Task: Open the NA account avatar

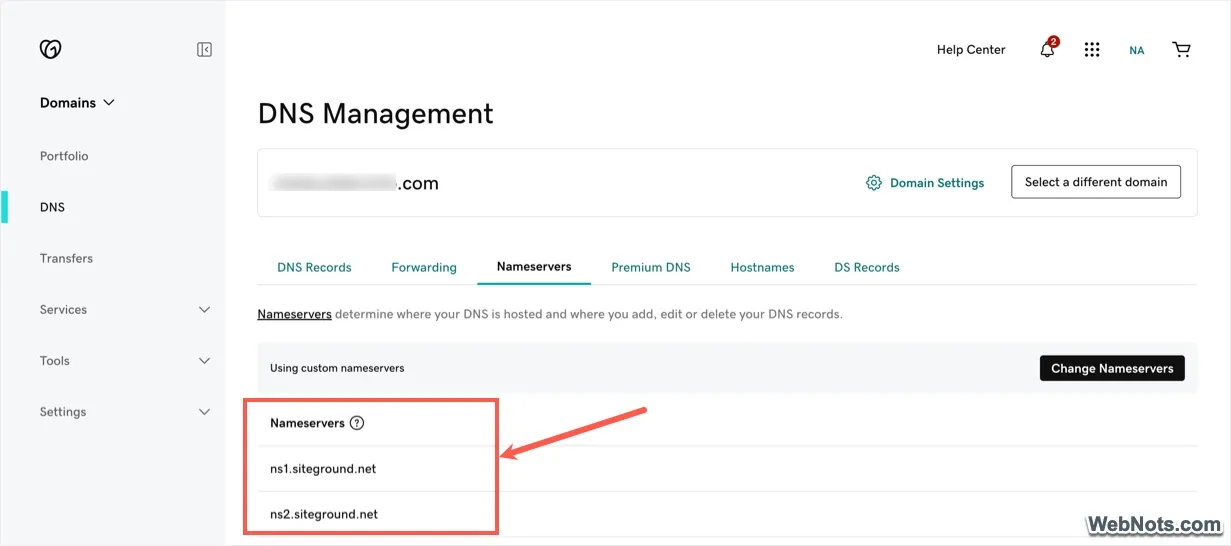Action: pyautogui.click(x=1136, y=50)
